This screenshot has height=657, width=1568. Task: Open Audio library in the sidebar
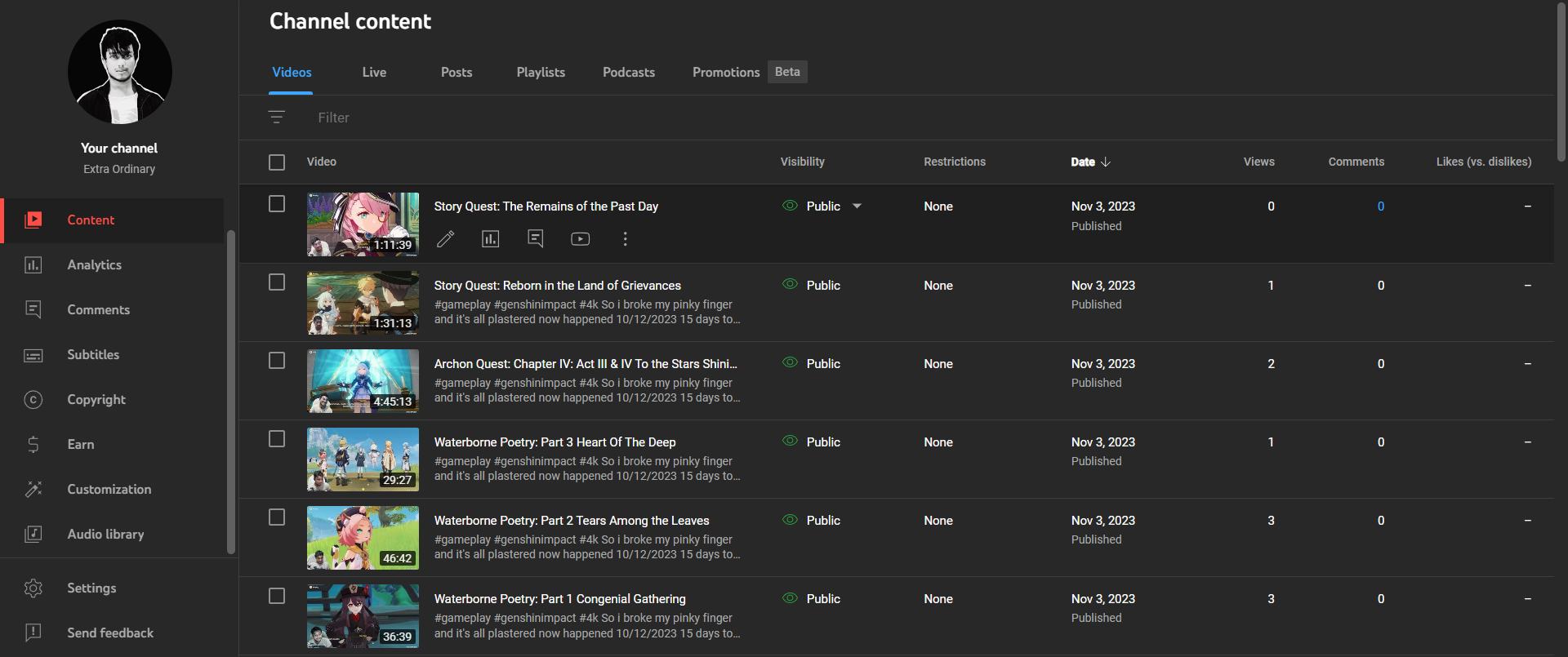[105, 534]
